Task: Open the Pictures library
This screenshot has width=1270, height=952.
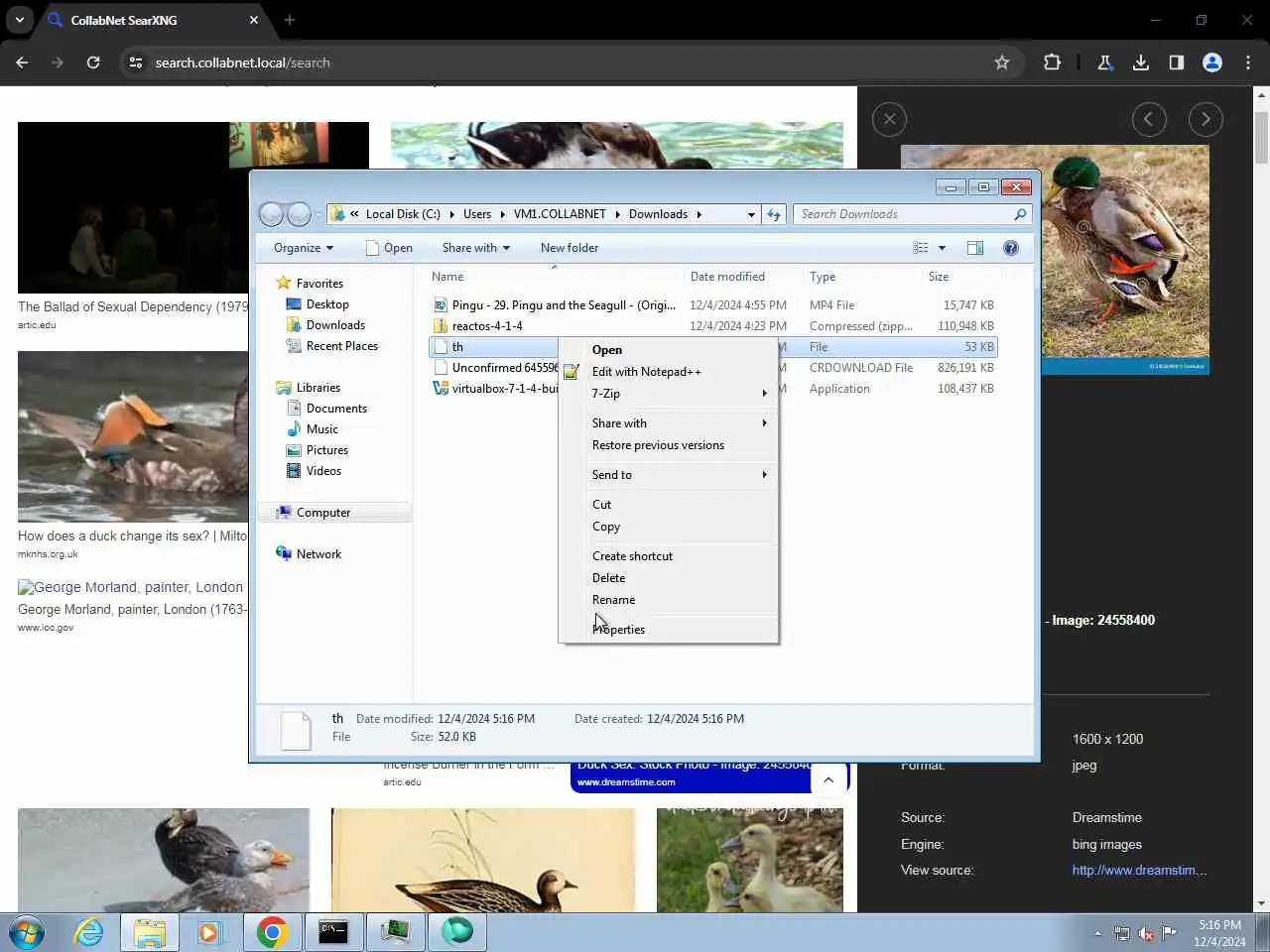Action: pyautogui.click(x=327, y=450)
